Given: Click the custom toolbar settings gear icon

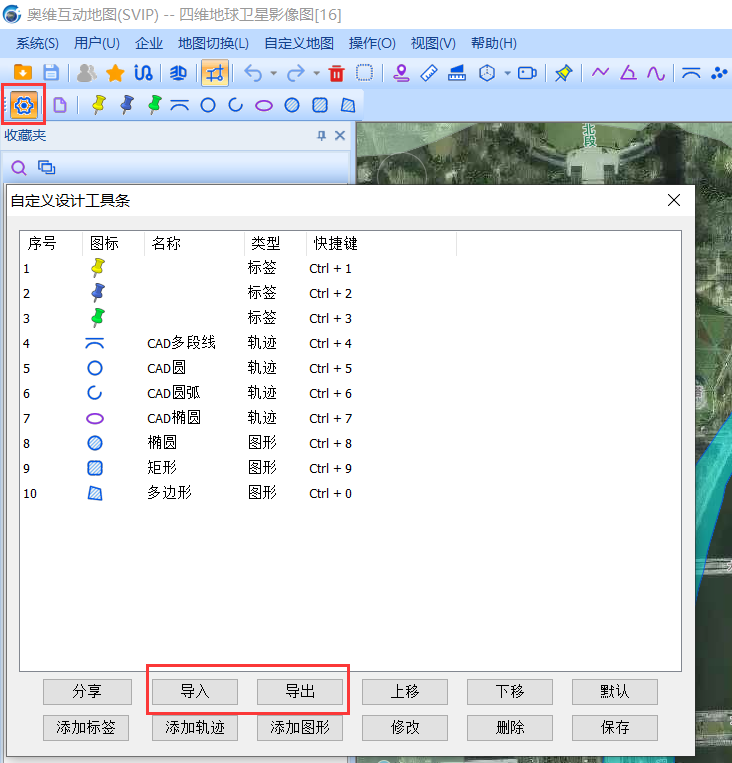Looking at the screenshot, I should pyautogui.click(x=25, y=104).
